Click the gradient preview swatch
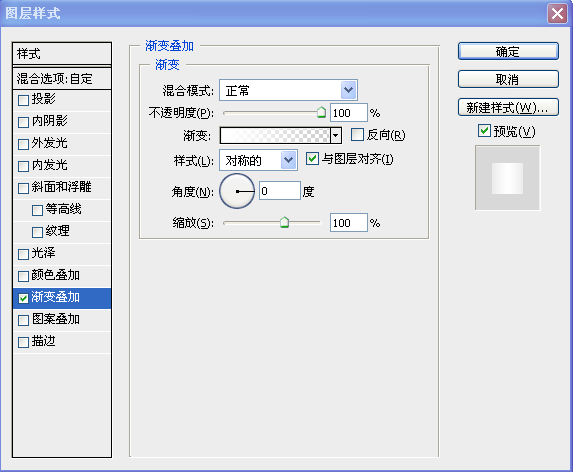 click(275, 136)
